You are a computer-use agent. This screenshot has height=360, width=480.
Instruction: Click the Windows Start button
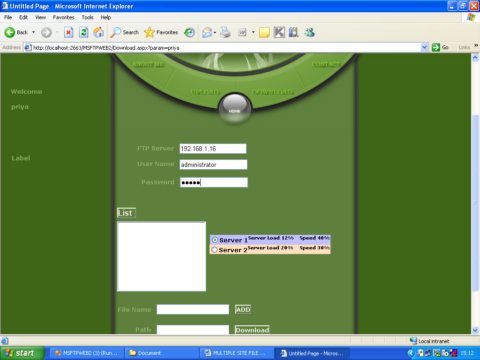[x=22, y=353]
